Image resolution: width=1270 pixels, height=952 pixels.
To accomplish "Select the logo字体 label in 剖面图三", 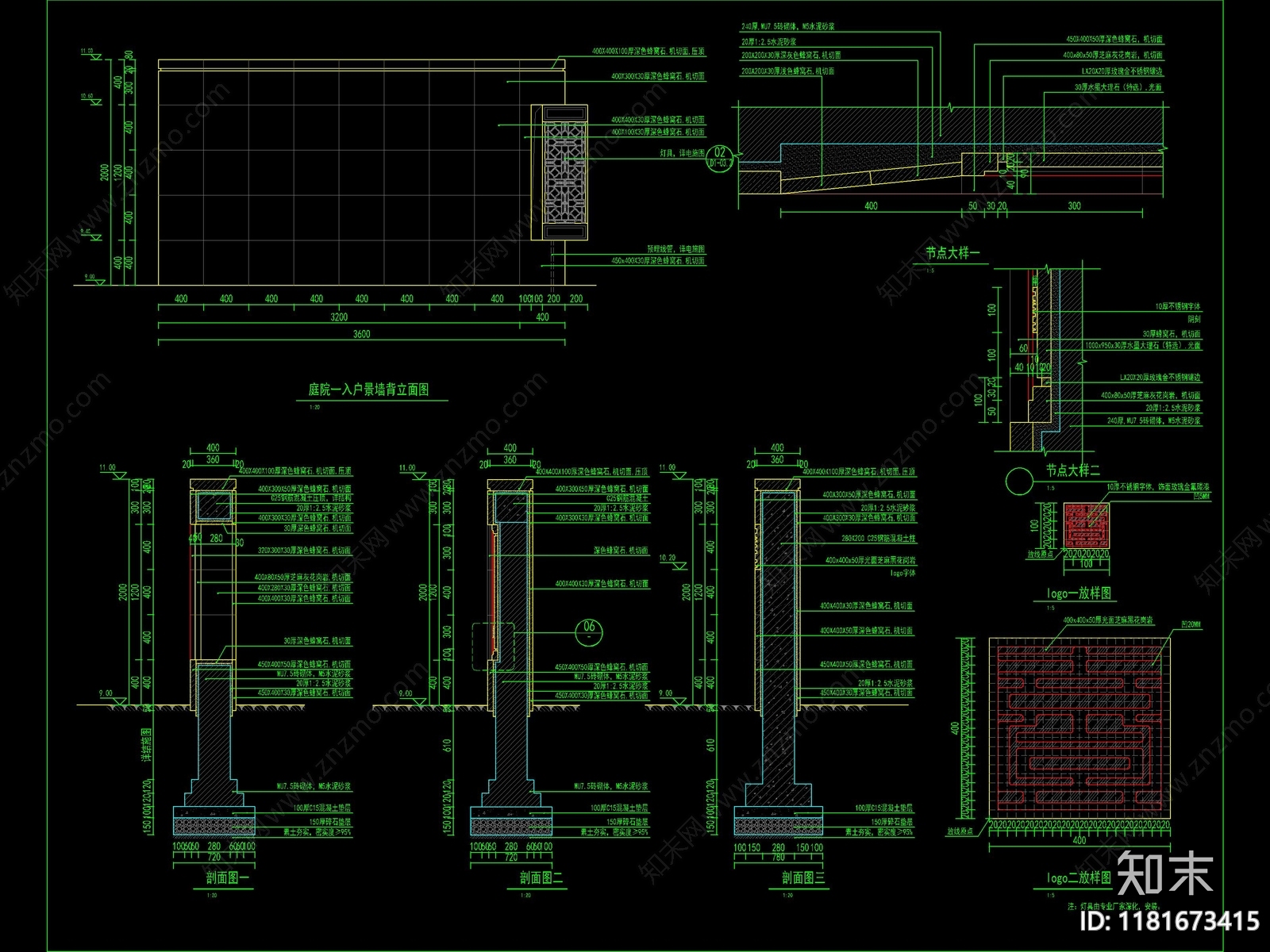I will click(902, 572).
